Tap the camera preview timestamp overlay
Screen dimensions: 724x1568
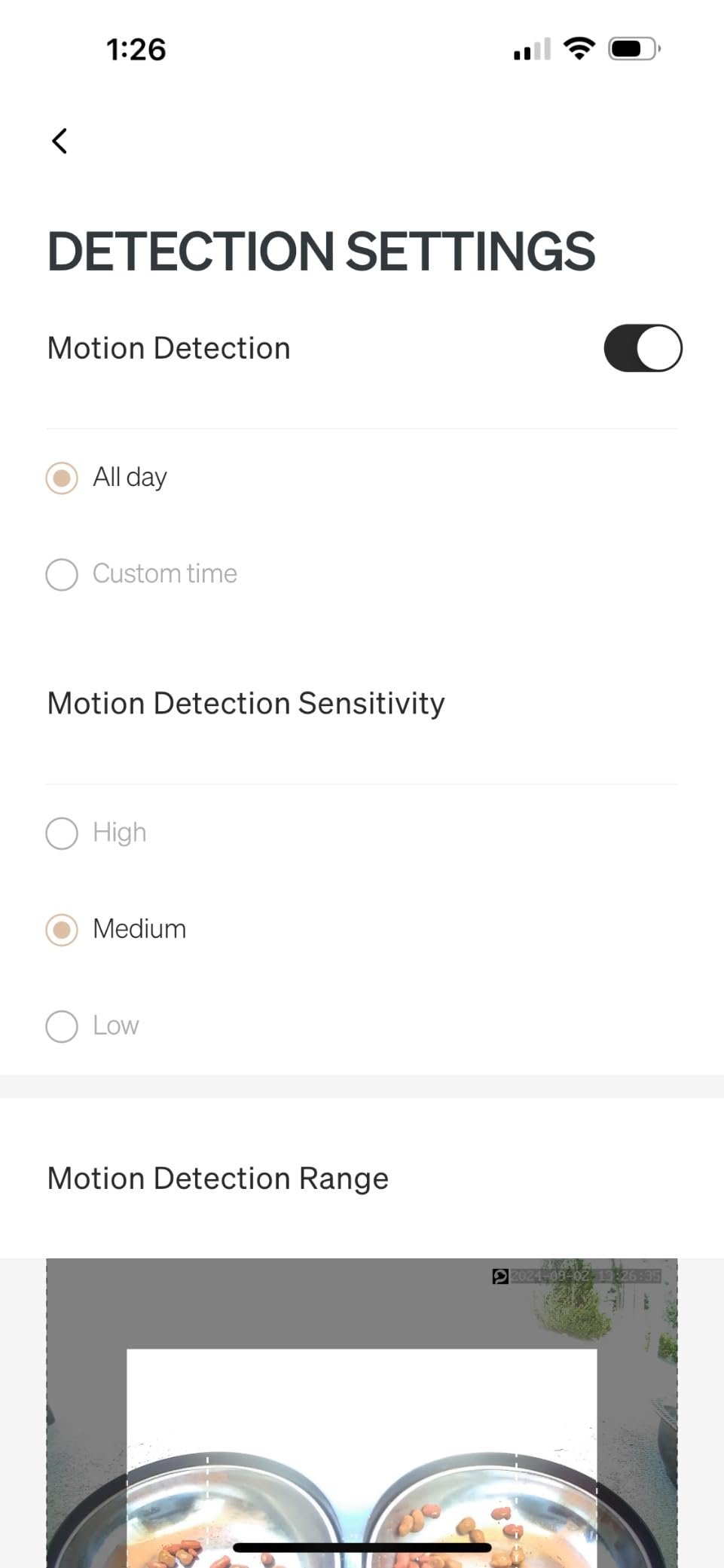point(586,1276)
